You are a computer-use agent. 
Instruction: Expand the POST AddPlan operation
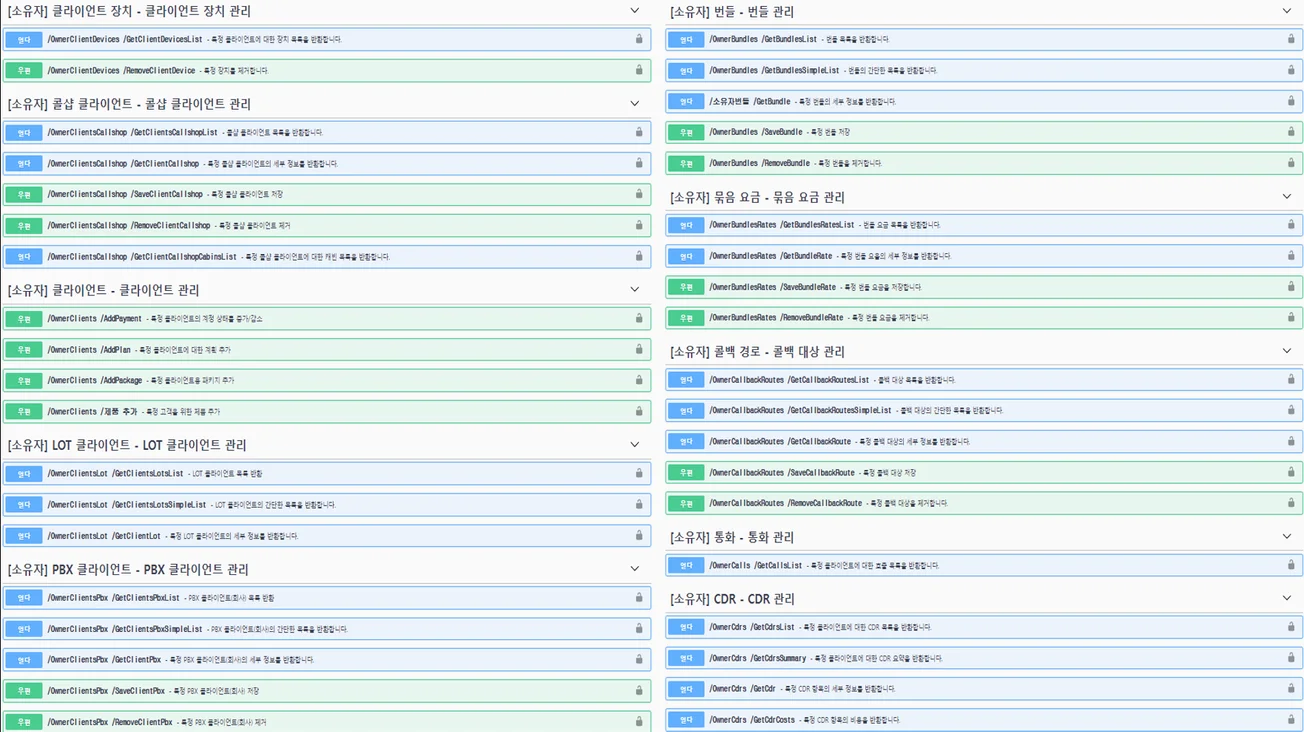pos(327,349)
